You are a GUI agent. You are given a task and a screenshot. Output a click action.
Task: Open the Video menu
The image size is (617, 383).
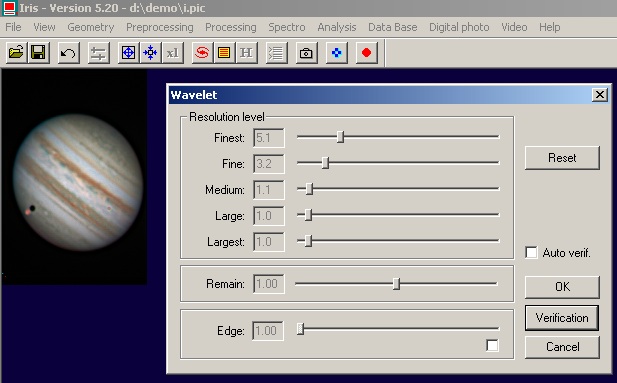pyautogui.click(x=514, y=27)
